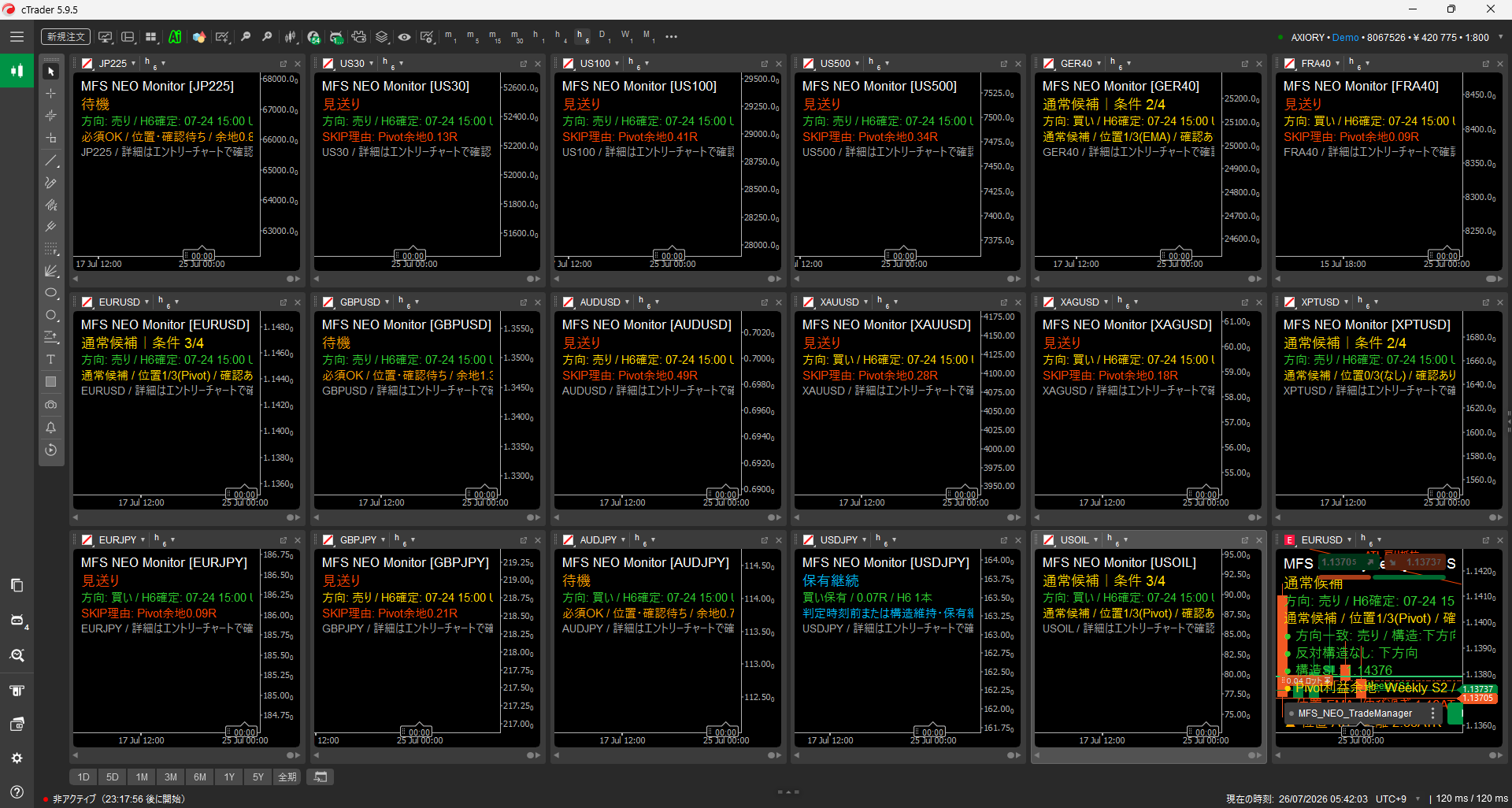Close the US30 chart panel
The width and height of the screenshot is (1512, 808).
click(x=538, y=65)
